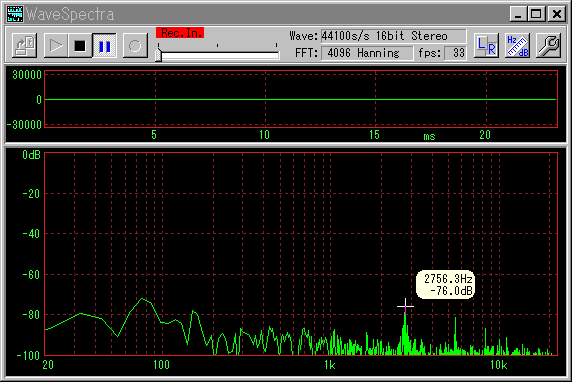Click the fps value box showing 33
572x382 pixels.
(x=456, y=53)
